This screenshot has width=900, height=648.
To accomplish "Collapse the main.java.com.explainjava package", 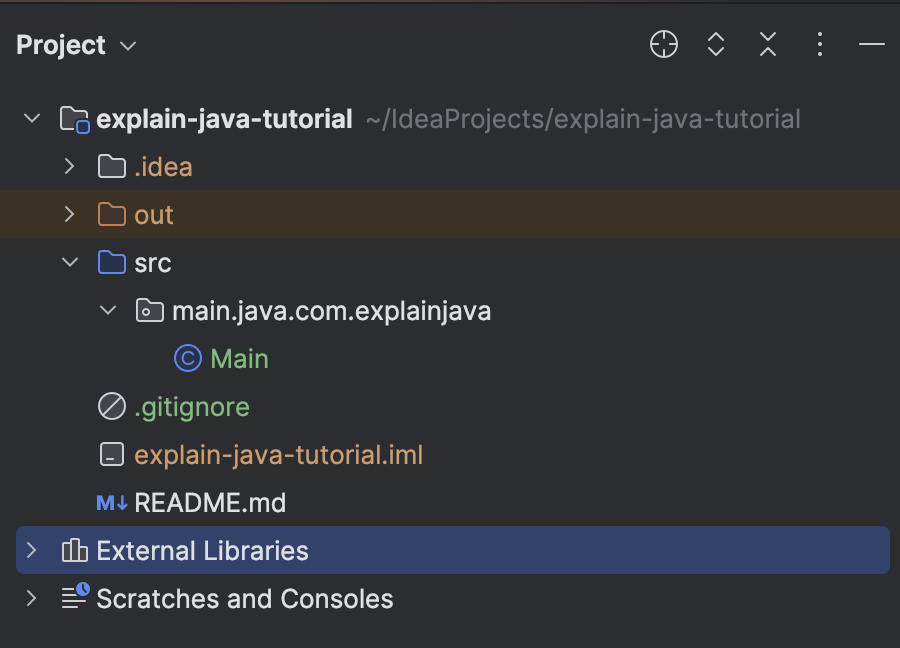I will (108, 311).
